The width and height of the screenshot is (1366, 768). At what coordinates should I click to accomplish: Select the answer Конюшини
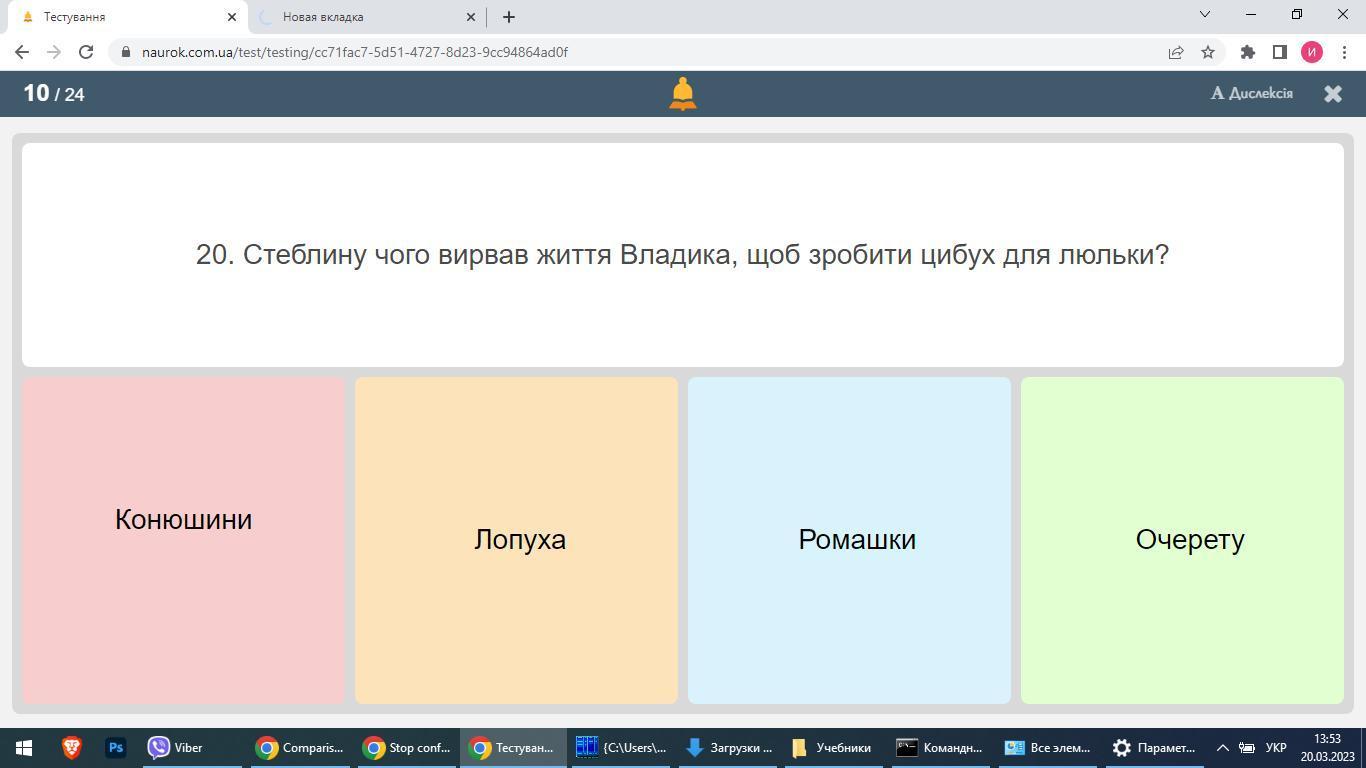coord(183,540)
